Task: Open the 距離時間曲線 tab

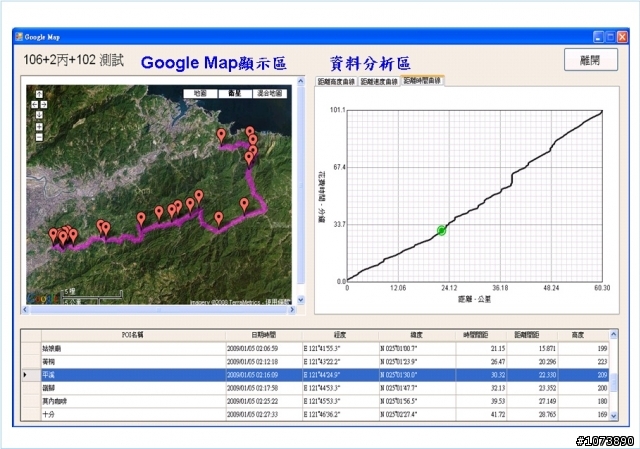Action: [422, 81]
